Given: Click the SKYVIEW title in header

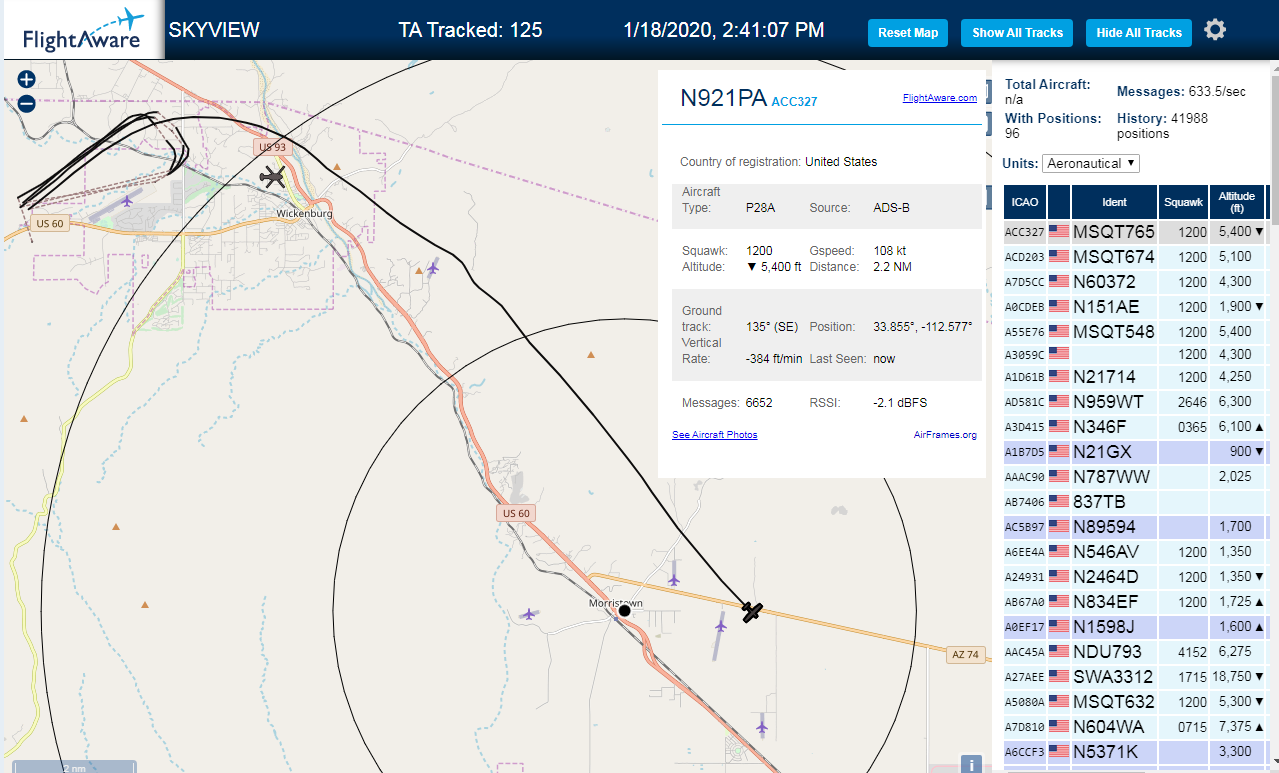Looking at the screenshot, I should click(x=214, y=30).
